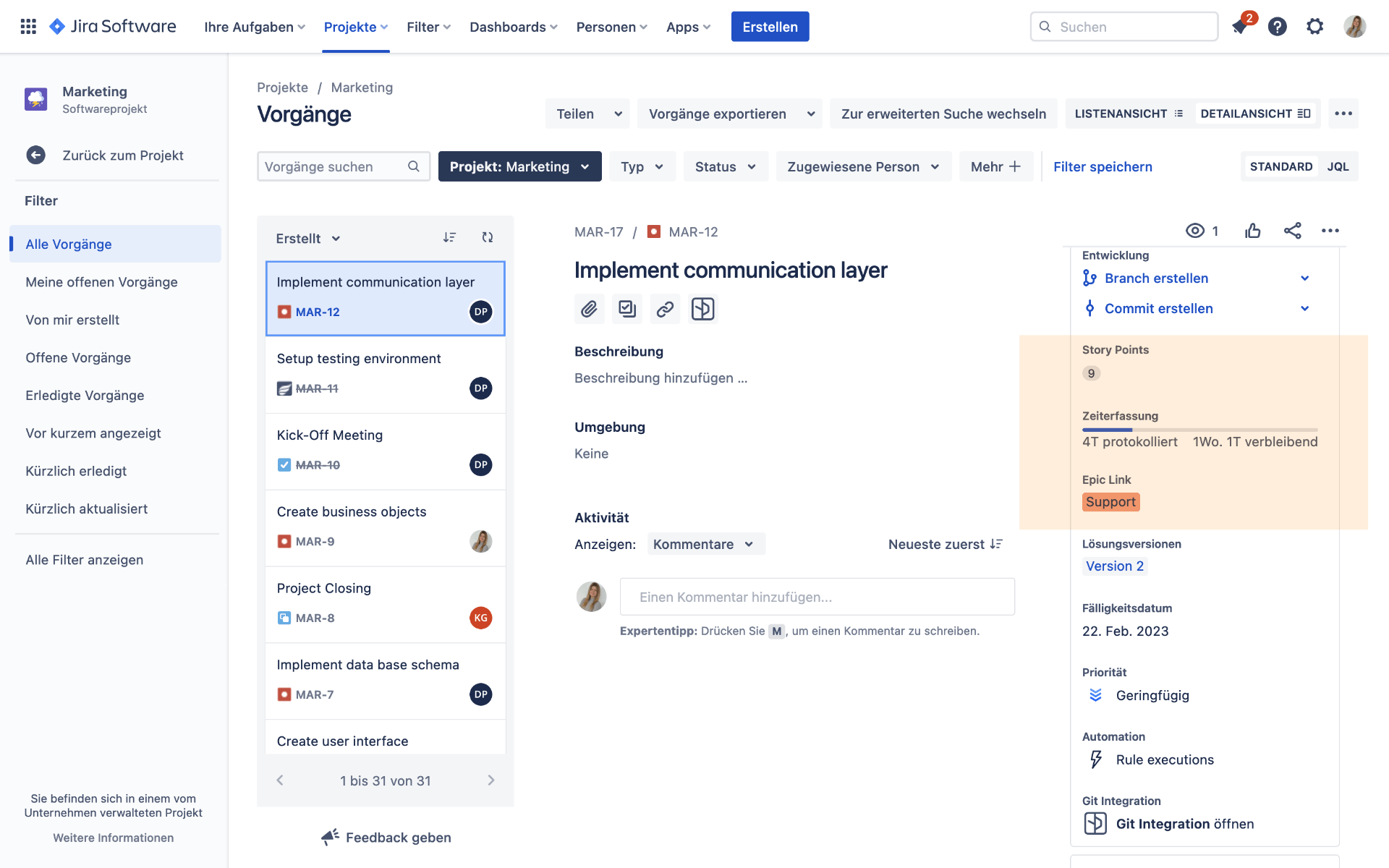The image size is (1389, 868).
Task: Click the refresh issue list icon
Action: [x=488, y=237]
